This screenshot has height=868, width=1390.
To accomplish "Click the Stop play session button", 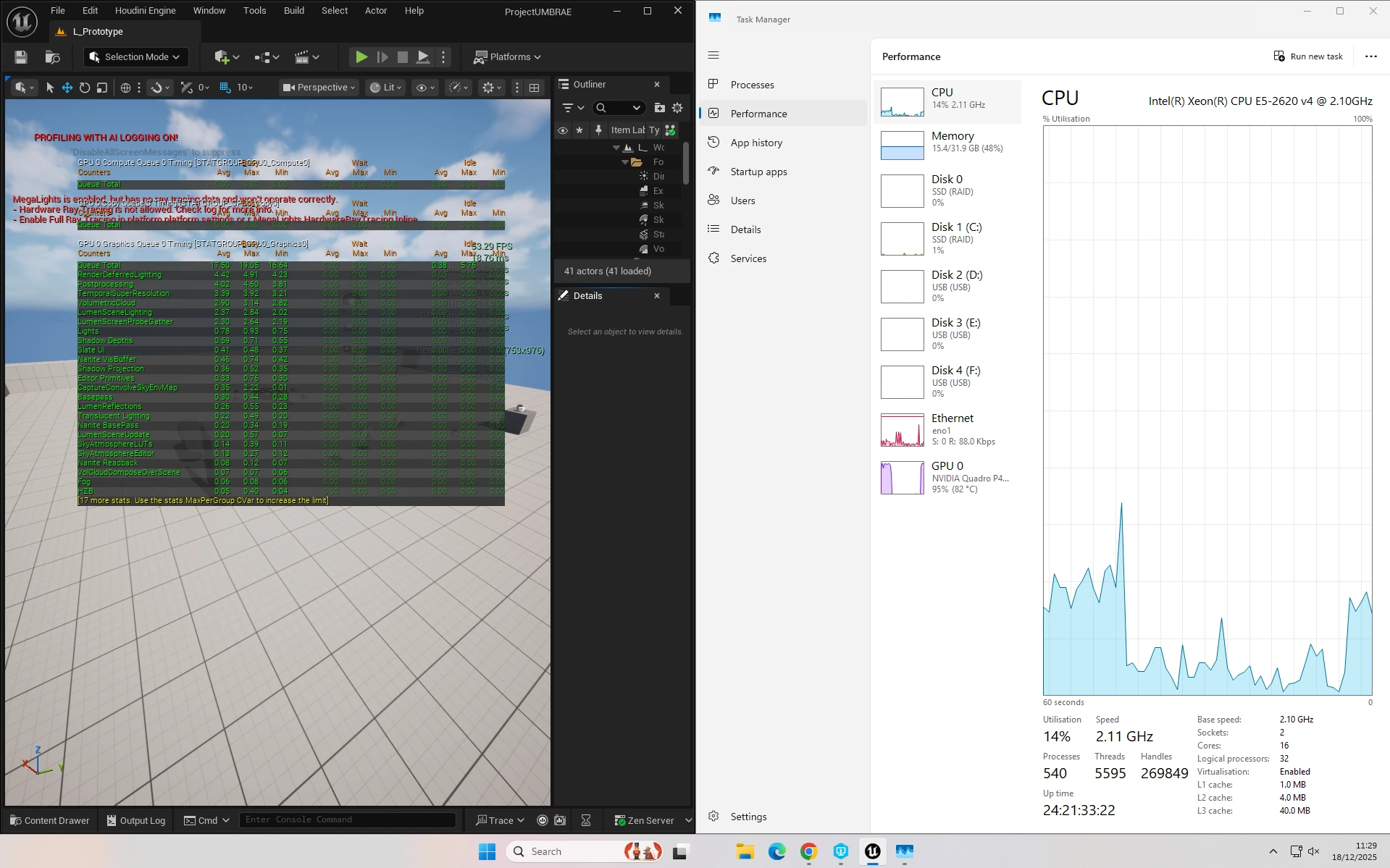I will pyautogui.click(x=403, y=56).
